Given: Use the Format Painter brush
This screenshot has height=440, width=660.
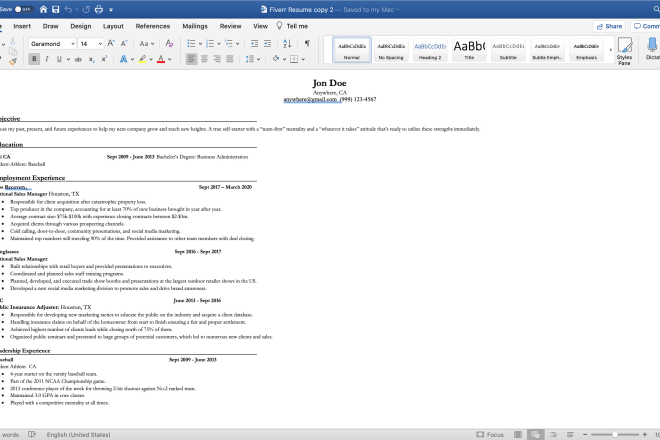Looking at the screenshot, I should tap(13, 61).
